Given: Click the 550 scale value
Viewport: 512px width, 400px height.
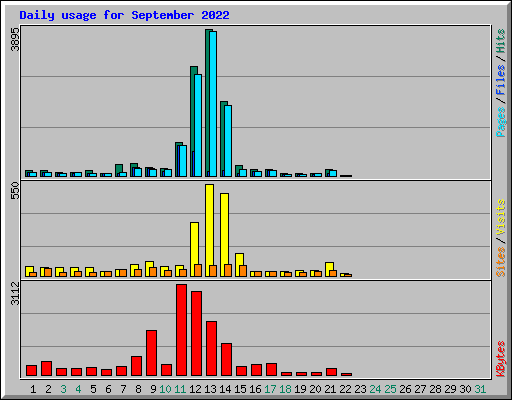Looking at the screenshot, I should click(x=15, y=190).
